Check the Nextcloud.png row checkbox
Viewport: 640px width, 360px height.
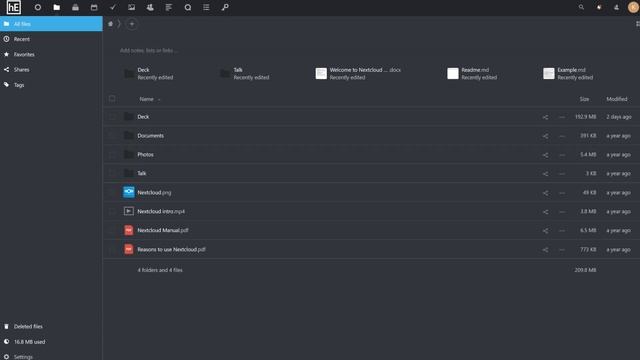[x=112, y=192]
